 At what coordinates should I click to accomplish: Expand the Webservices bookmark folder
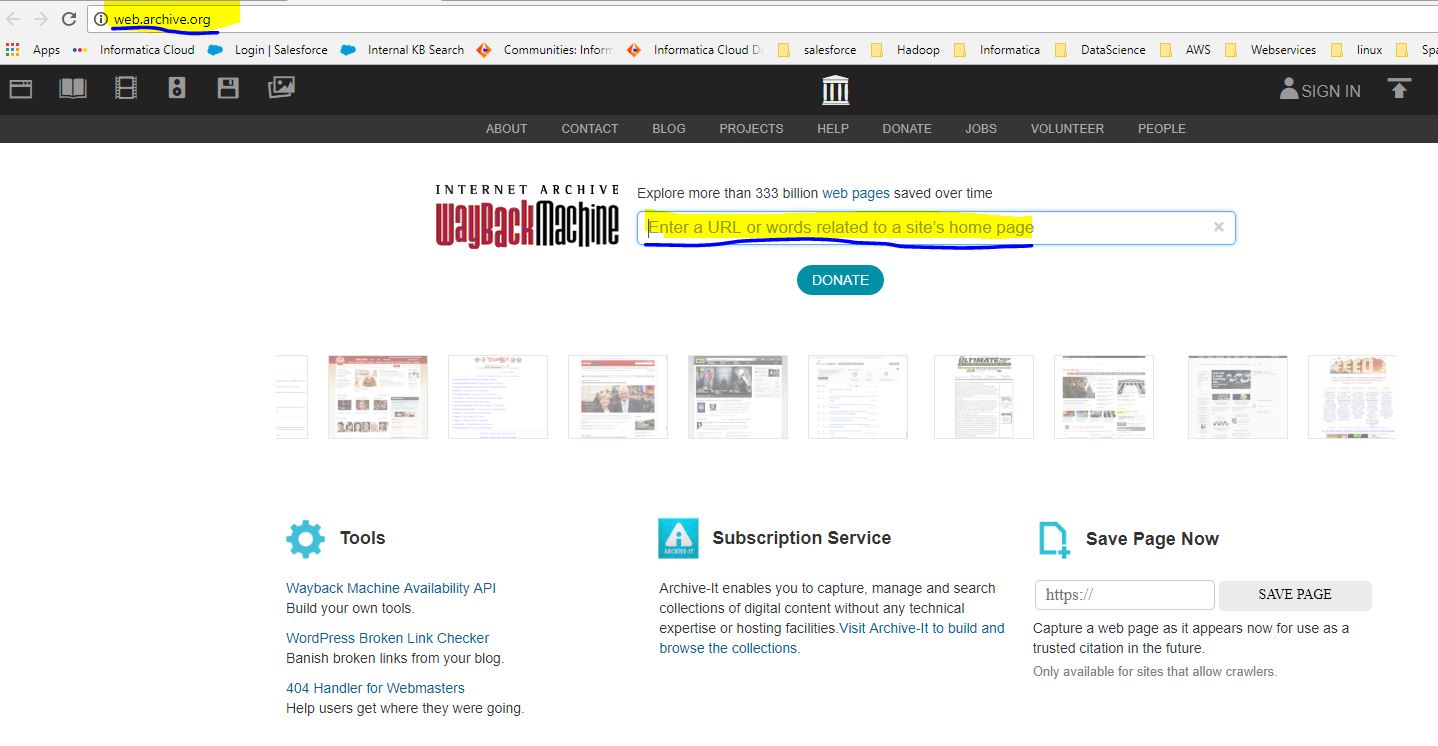coord(1270,49)
